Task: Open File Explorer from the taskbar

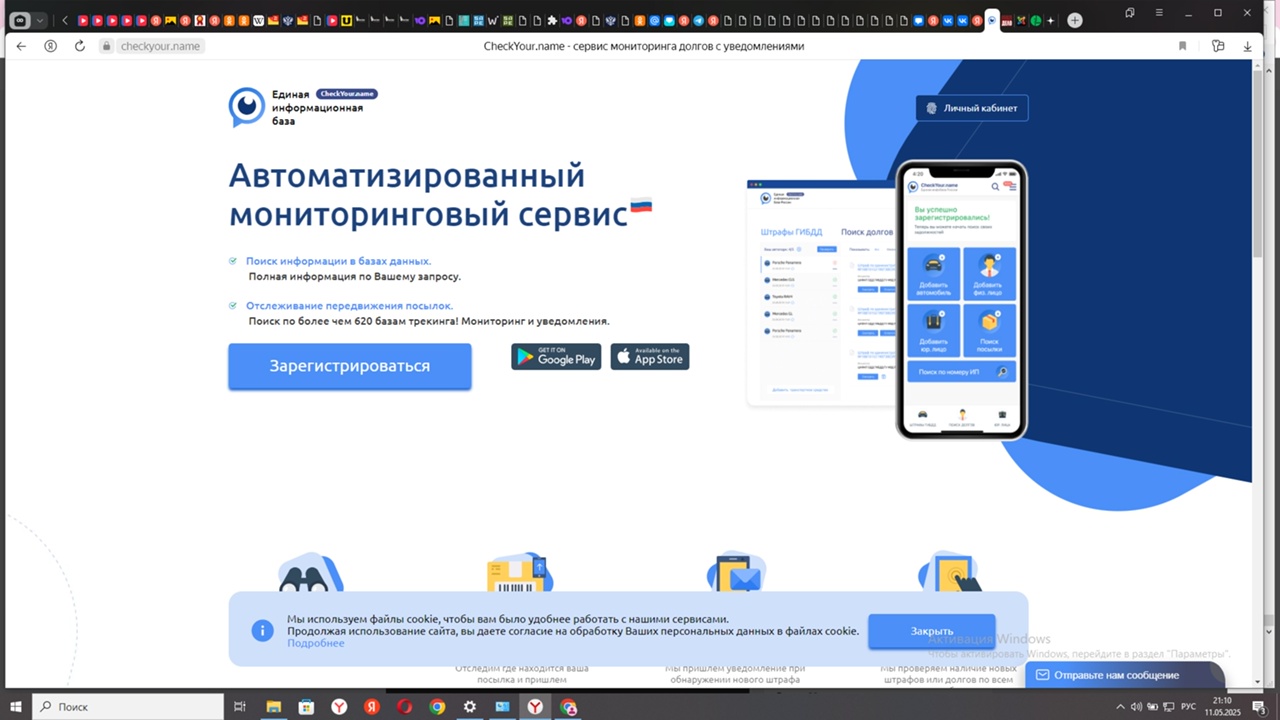Action: pos(273,707)
